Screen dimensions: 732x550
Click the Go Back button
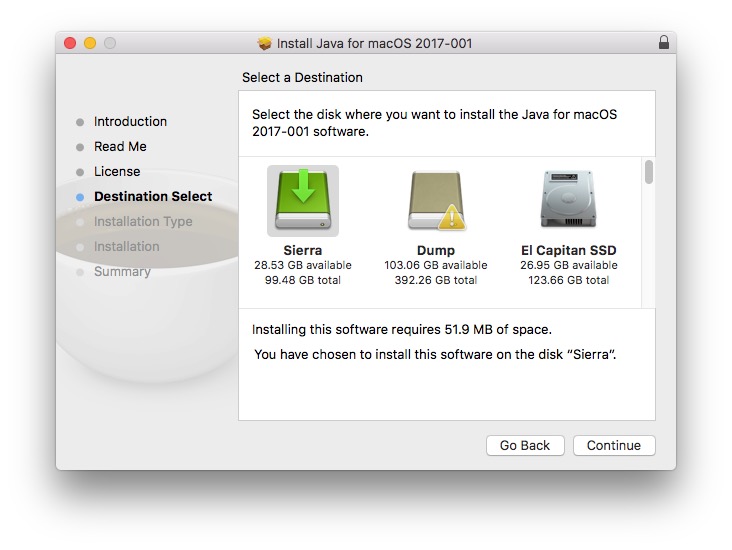pos(525,445)
